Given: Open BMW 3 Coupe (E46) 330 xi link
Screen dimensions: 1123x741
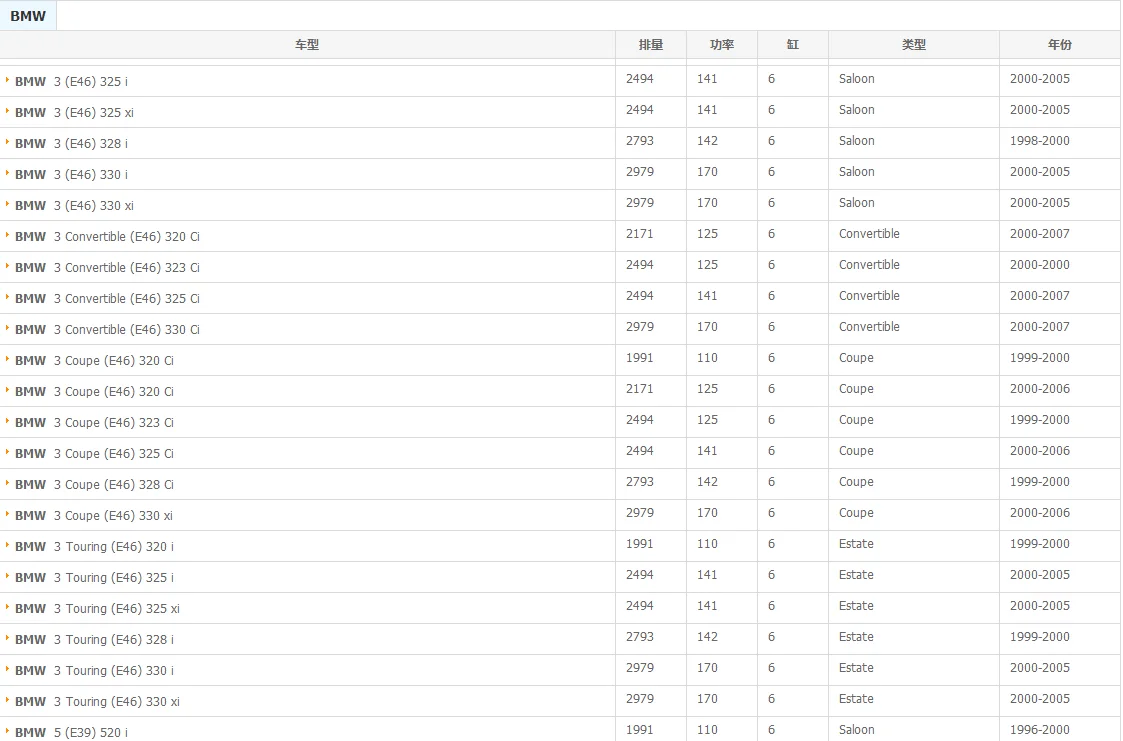Looking at the screenshot, I should (x=94, y=515).
